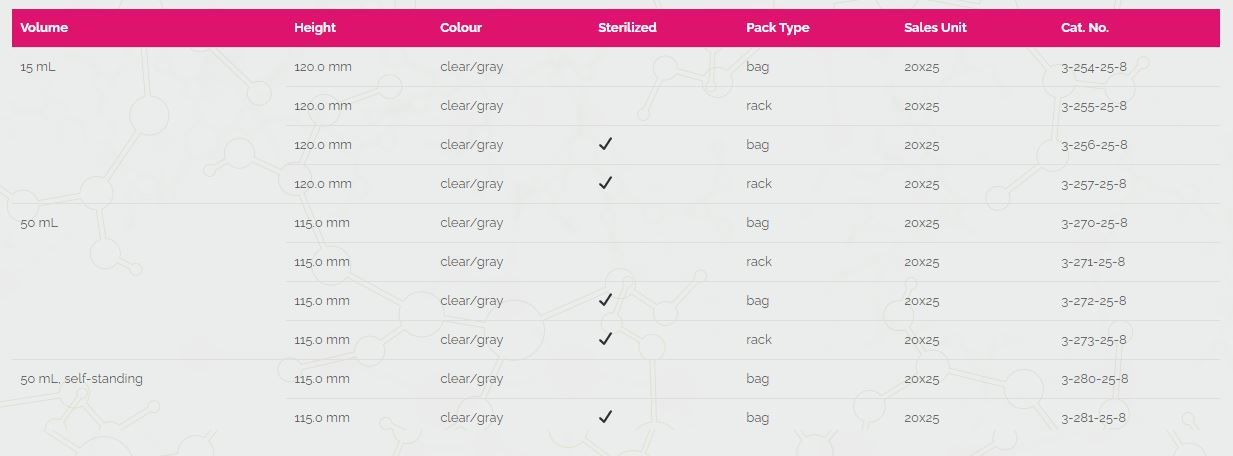This screenshot has width=1233, height=456.
Task: Click the sterilized checkmark for 3-281-25-8
Action: pyautogui.click(x=605, y=417)
